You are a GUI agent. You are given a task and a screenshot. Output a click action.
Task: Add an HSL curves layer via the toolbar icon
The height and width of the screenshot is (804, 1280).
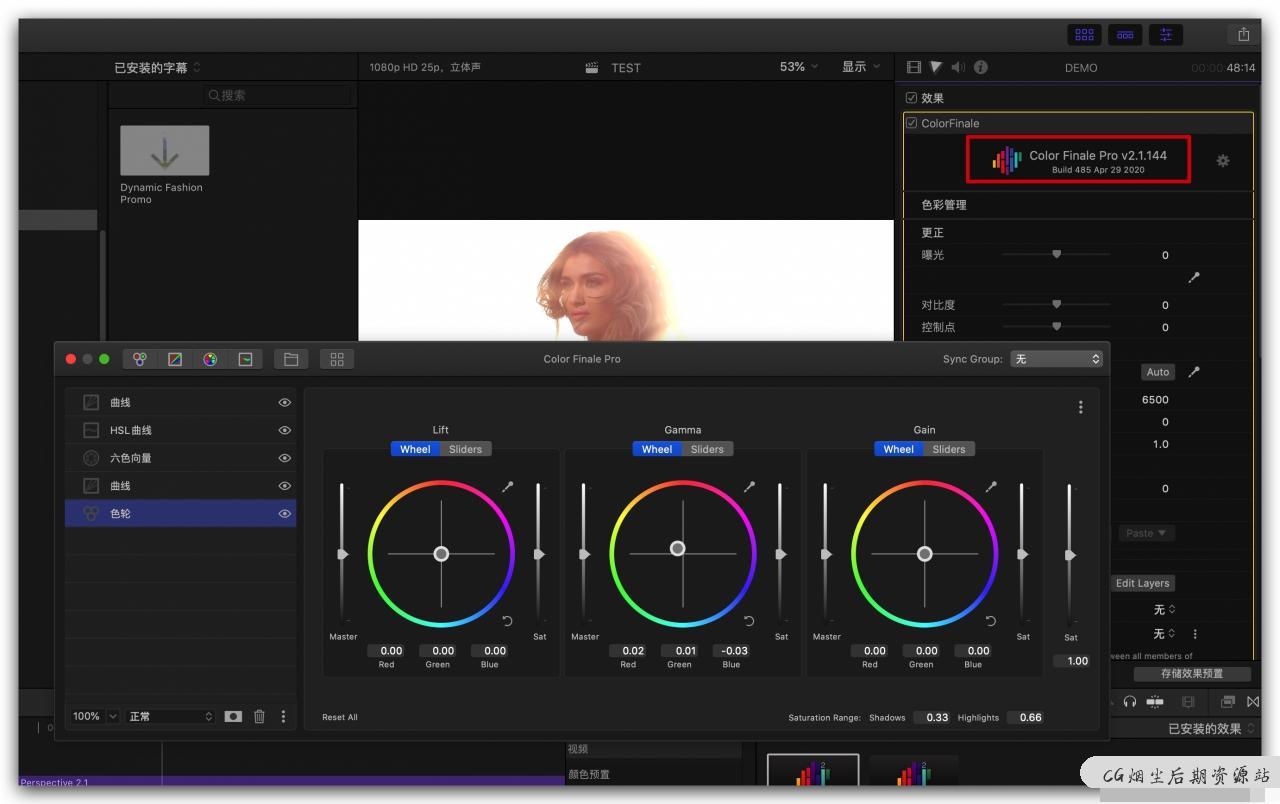[x=245, y=359]
